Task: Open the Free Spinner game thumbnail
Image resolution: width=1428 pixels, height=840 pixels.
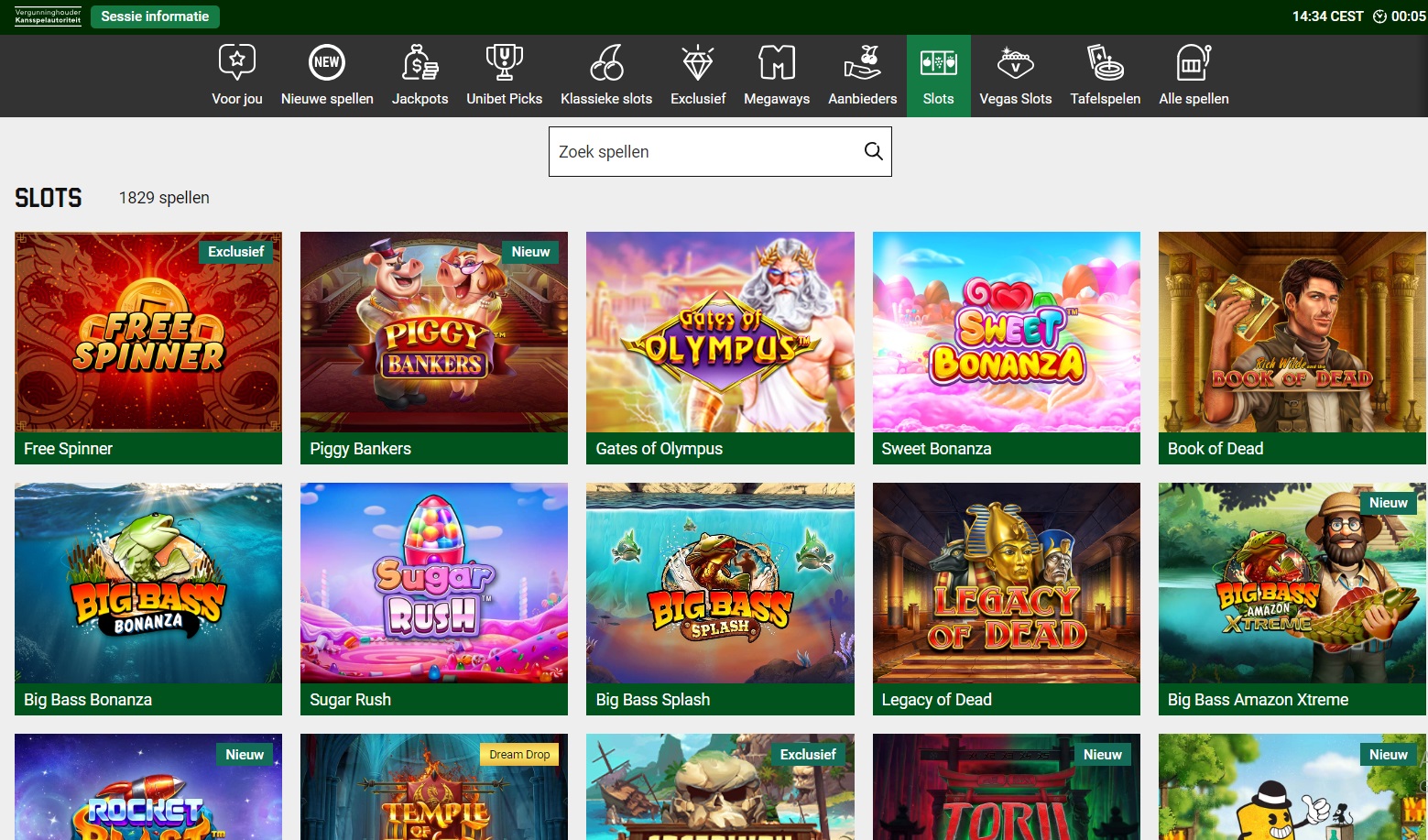Action: 148,332
